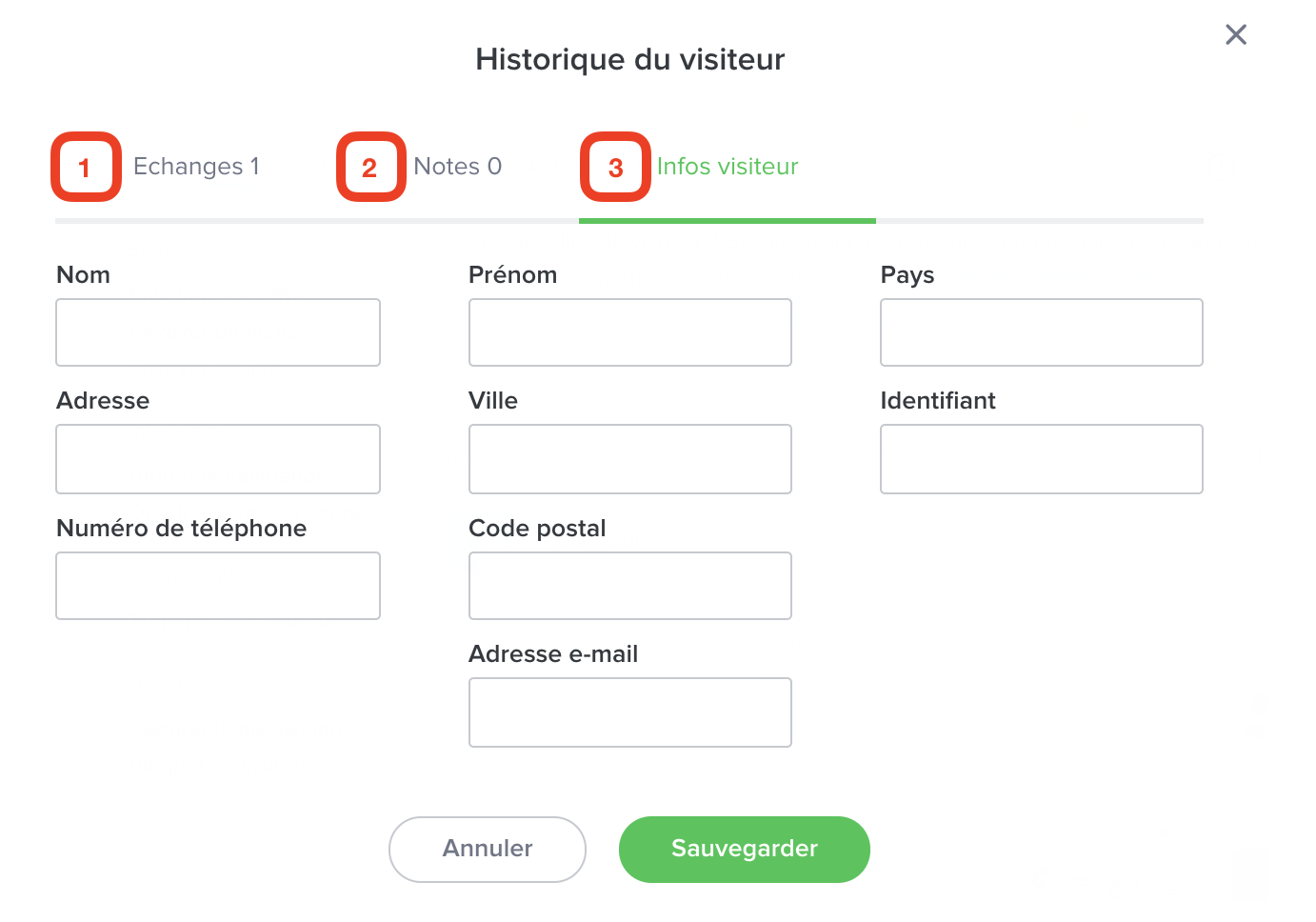Open the Notes tab
The height and width of the screenshot is (922, 1316).
pos(457,167)
